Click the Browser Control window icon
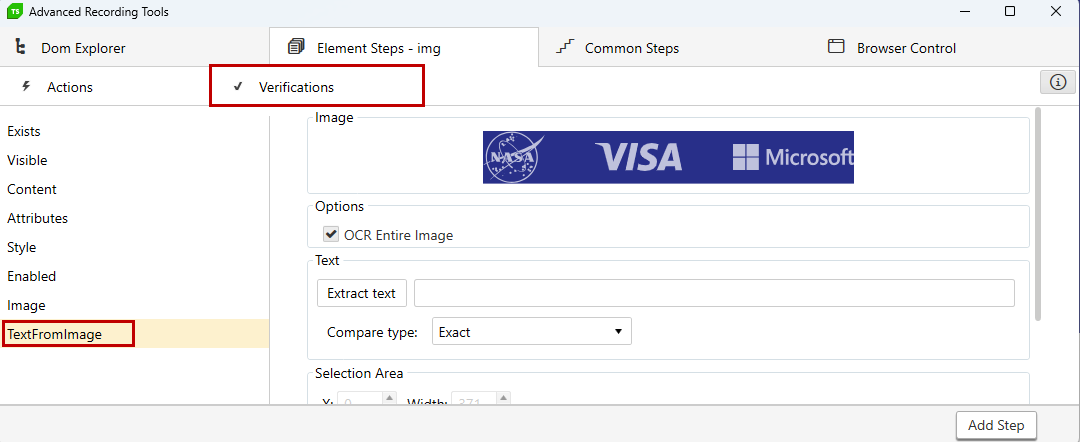Viewport: 1080px width, 442px height. [x=836, y=47]
